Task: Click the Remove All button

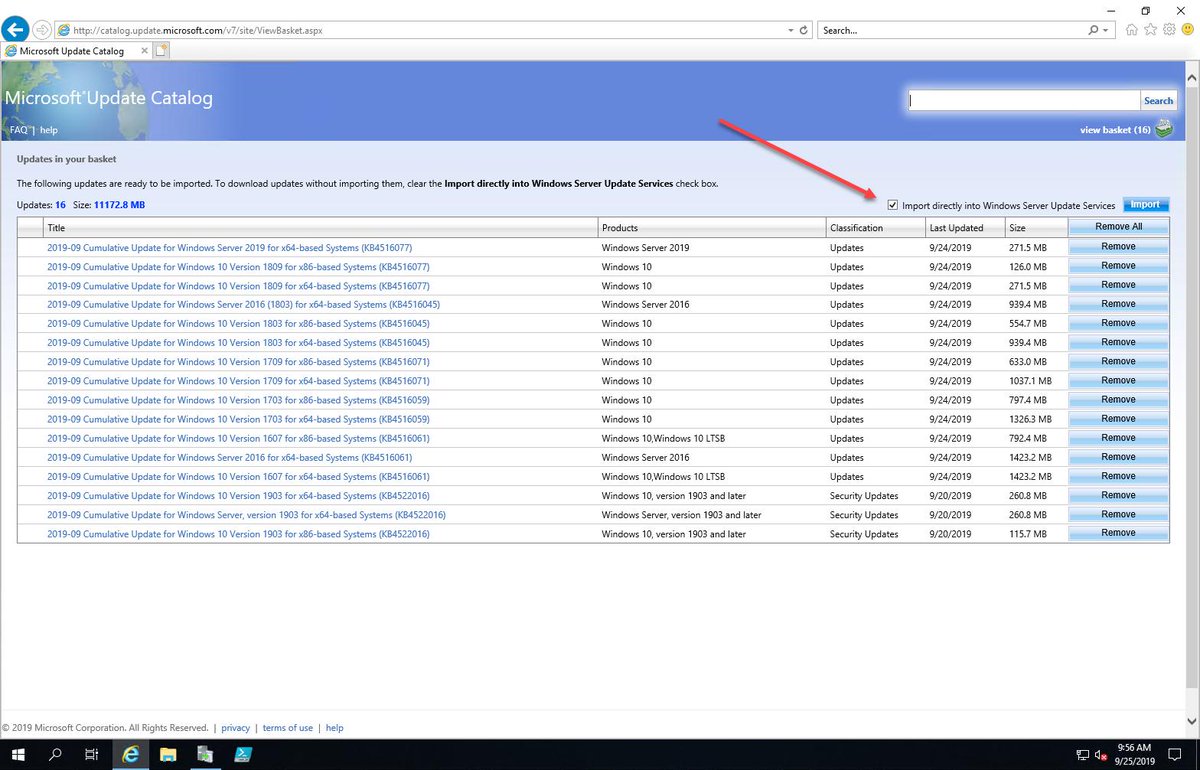Action: 1118,227
